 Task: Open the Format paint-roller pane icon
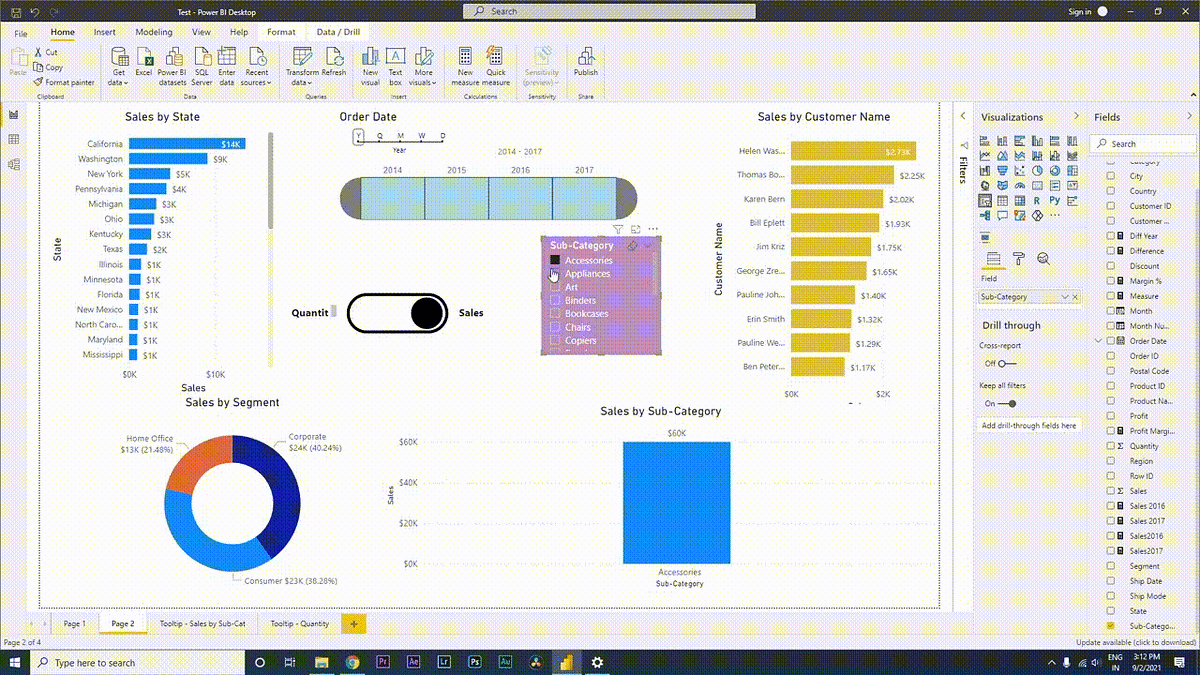tap(1018, 258)
